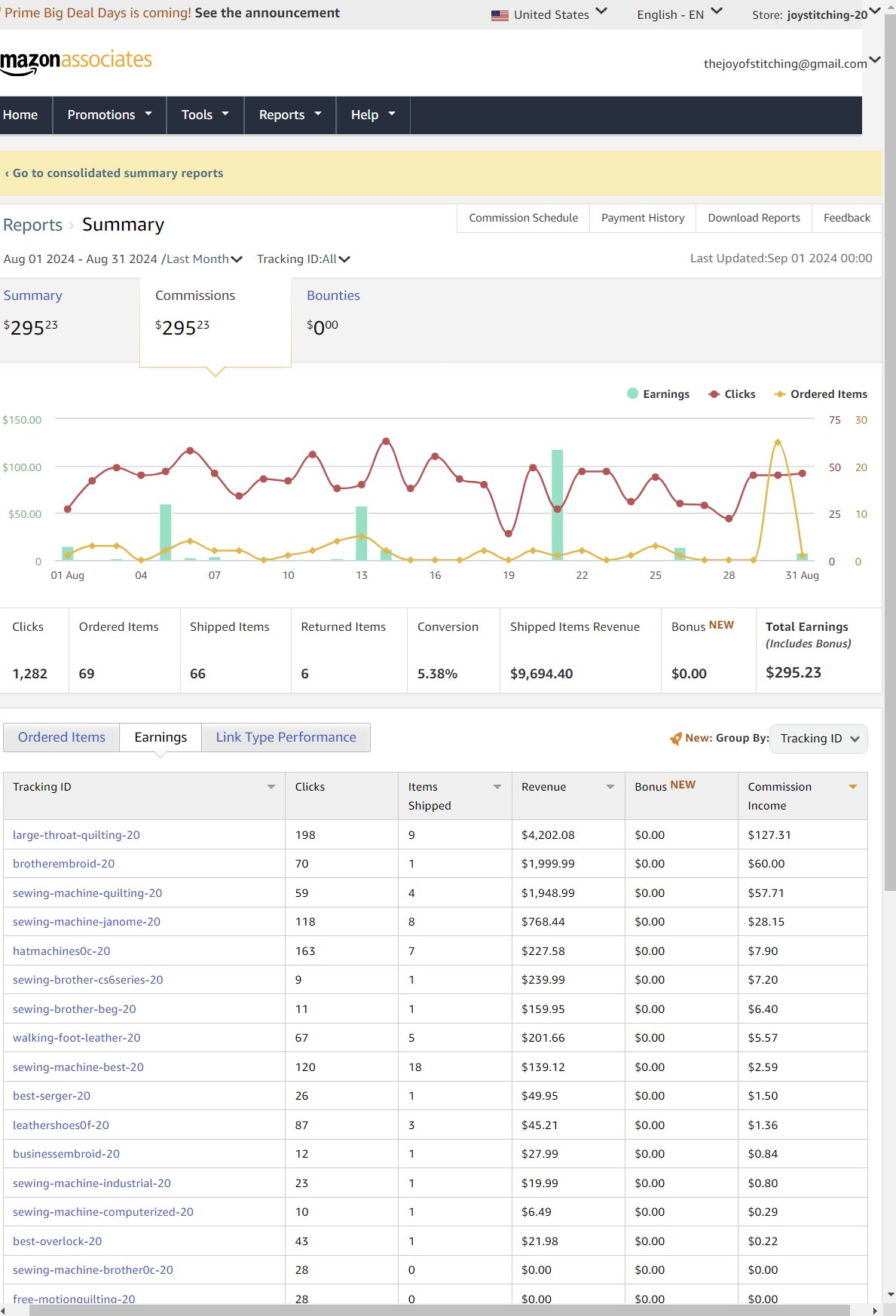This screenshot has width=896, height=1316.
Task: Select the Summary earnings tab
Action: click(x=69, y=320)
